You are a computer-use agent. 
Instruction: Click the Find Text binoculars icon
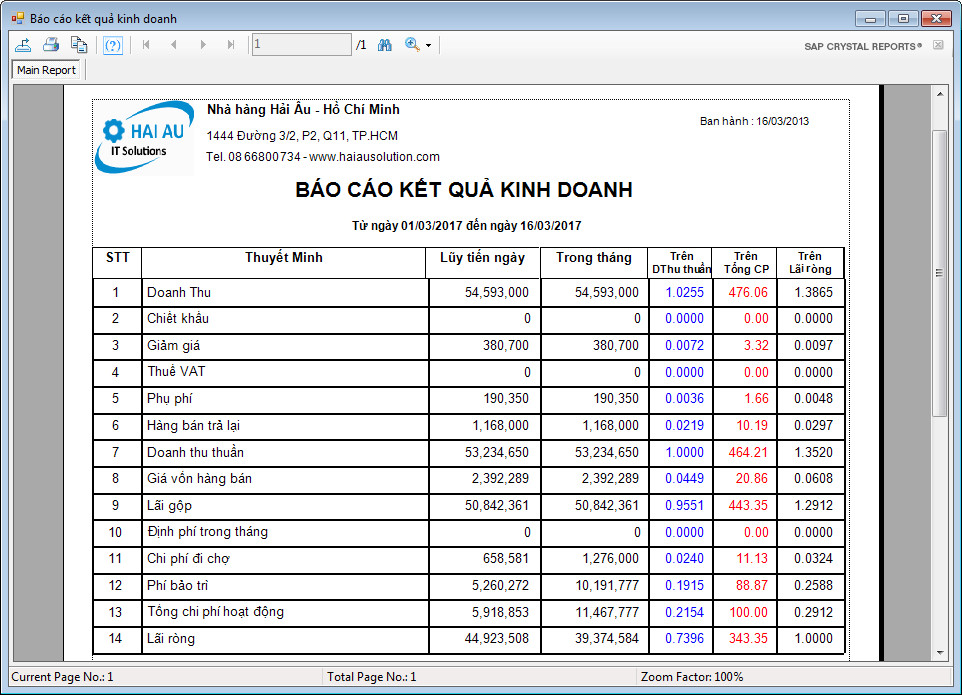click(385, 45)
